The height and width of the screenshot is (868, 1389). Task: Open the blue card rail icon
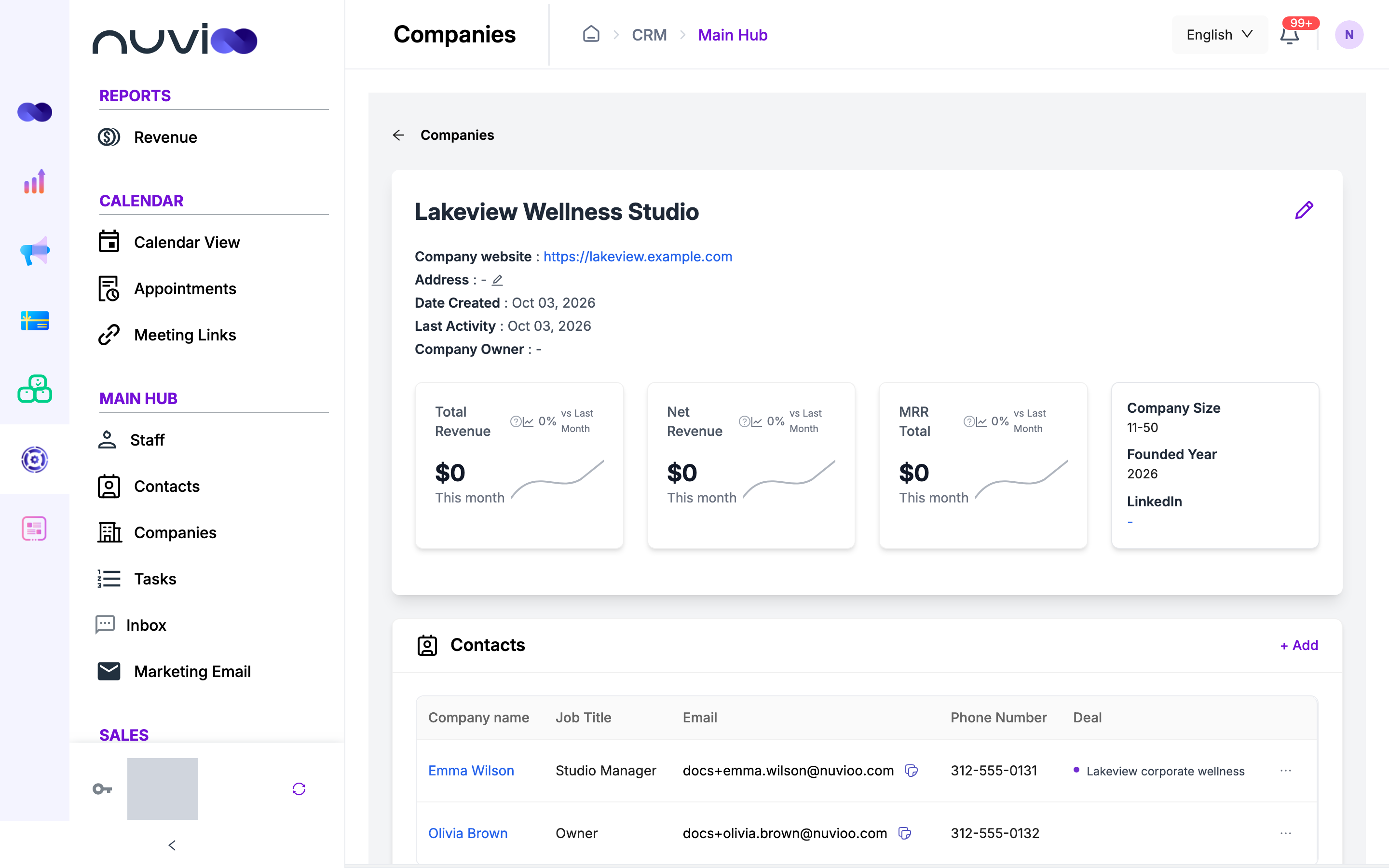tap(34, 320)
